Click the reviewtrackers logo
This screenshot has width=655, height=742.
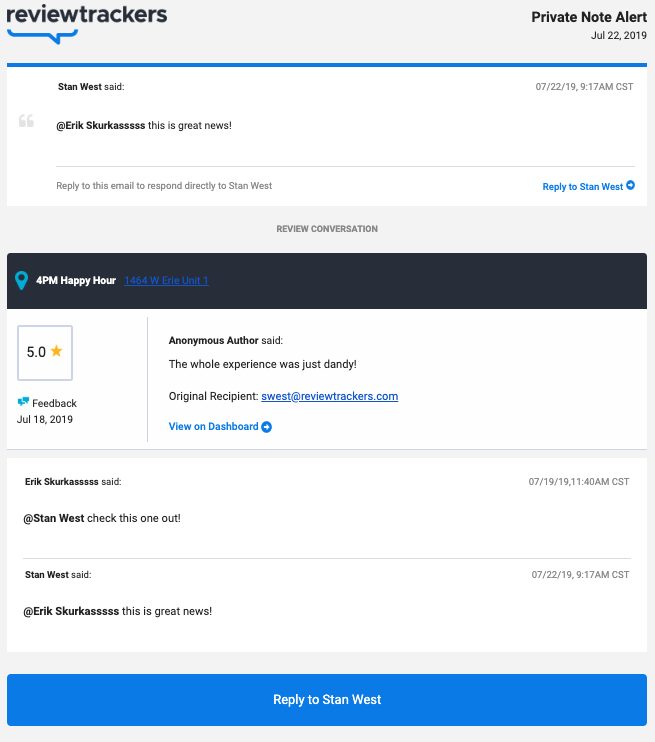[87, 24]
